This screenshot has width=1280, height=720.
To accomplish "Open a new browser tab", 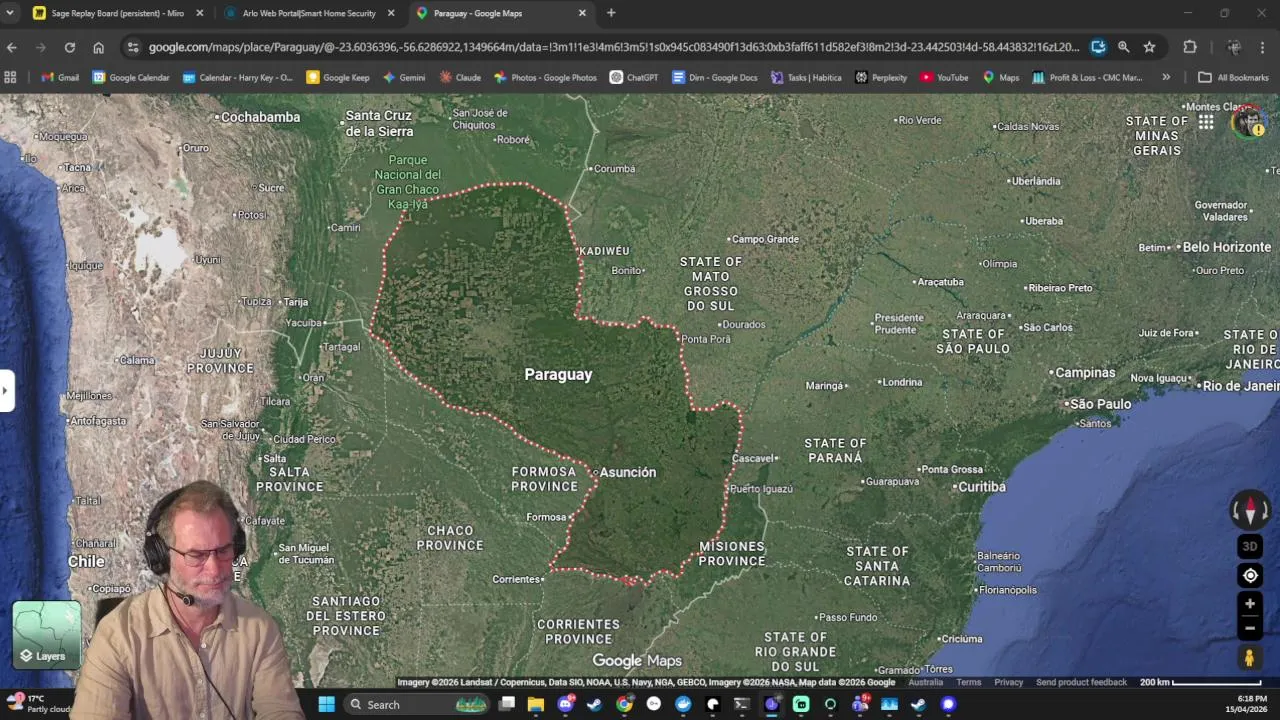I will point(611,13).
